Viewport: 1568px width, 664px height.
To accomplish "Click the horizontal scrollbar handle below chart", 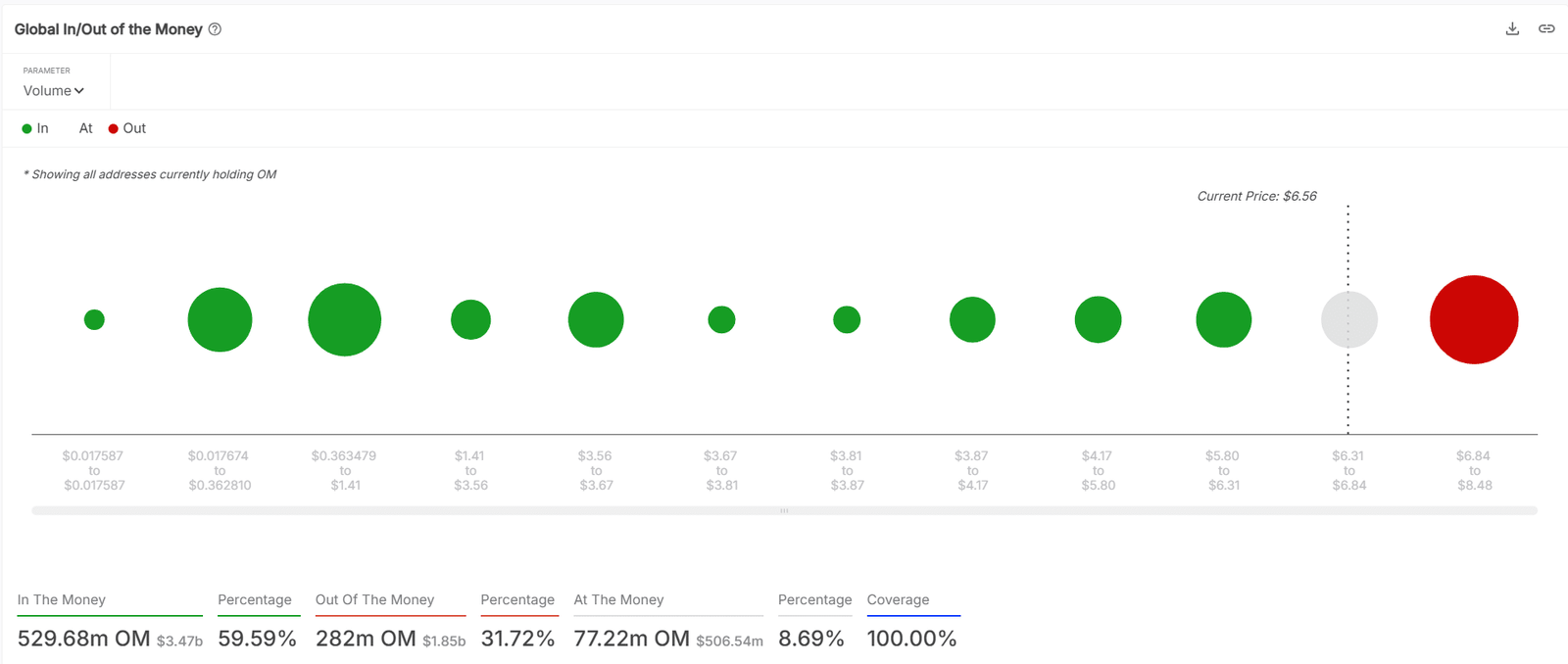I will 784,510.
